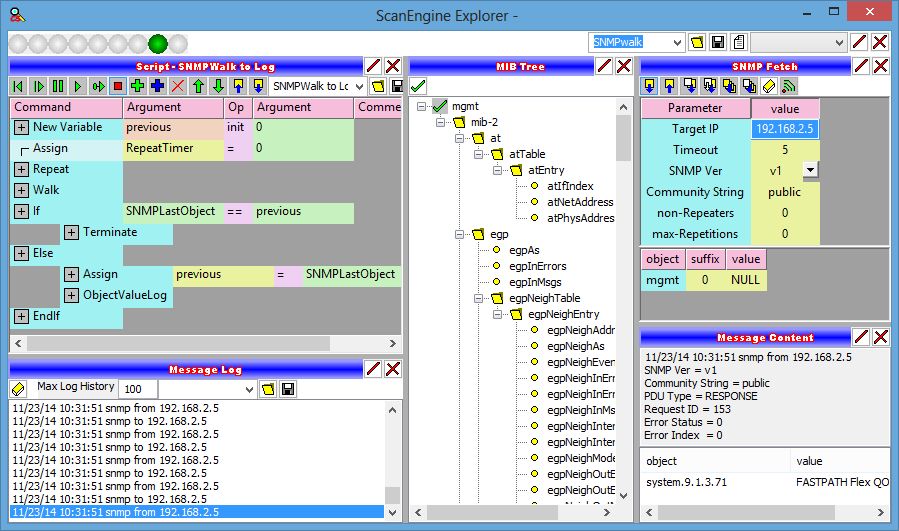
Task: Collapse the egpNeighTable tree node
Action: coord(477,298)
